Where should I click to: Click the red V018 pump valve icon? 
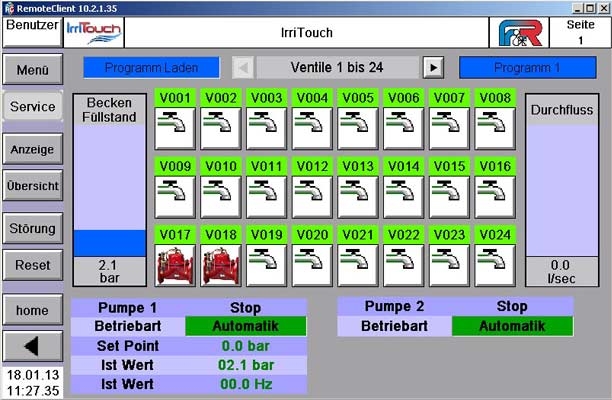click(x=221, y=265)
